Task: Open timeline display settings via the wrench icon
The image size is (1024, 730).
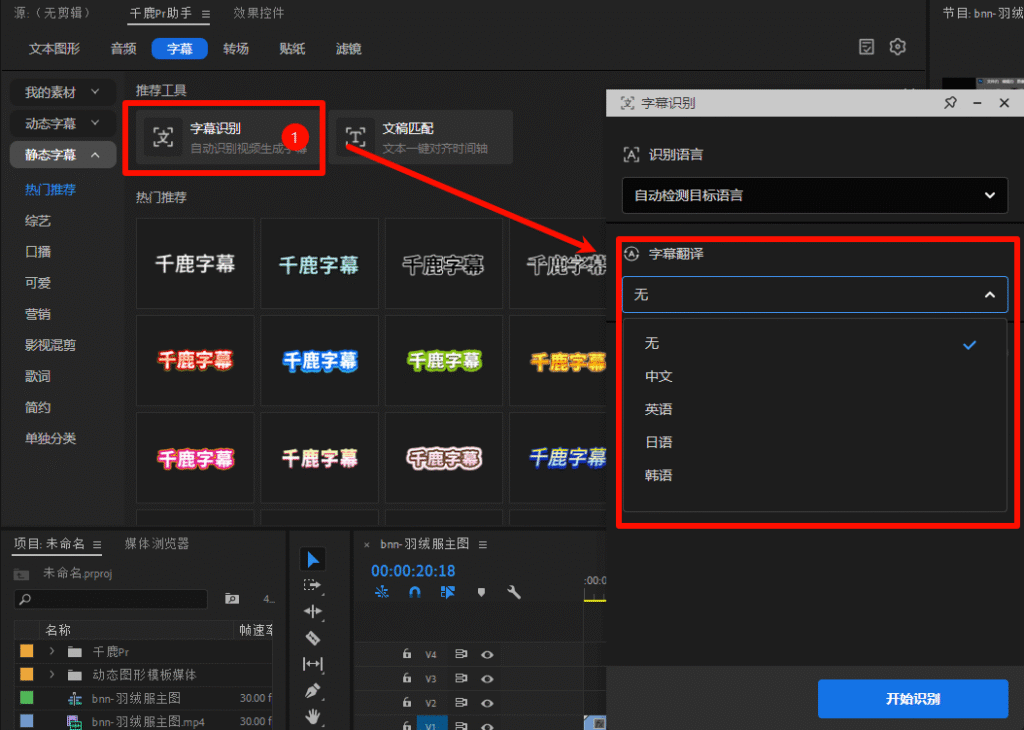Action: coord(514,592)
